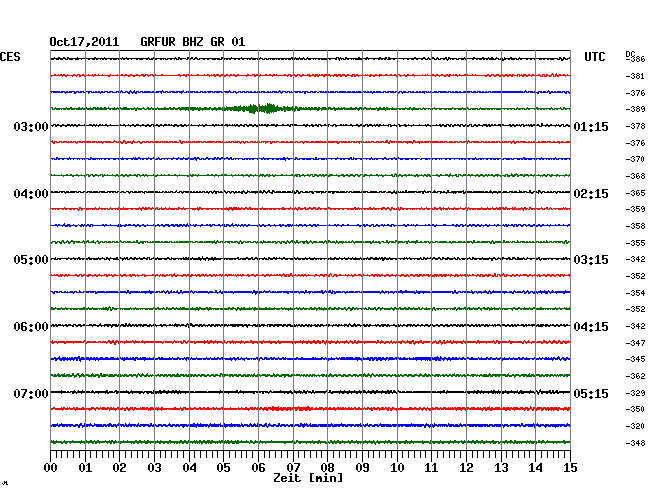Select the 04:15 UTC time label
Viewport: 650px width, 494px height.
(591, 327)
